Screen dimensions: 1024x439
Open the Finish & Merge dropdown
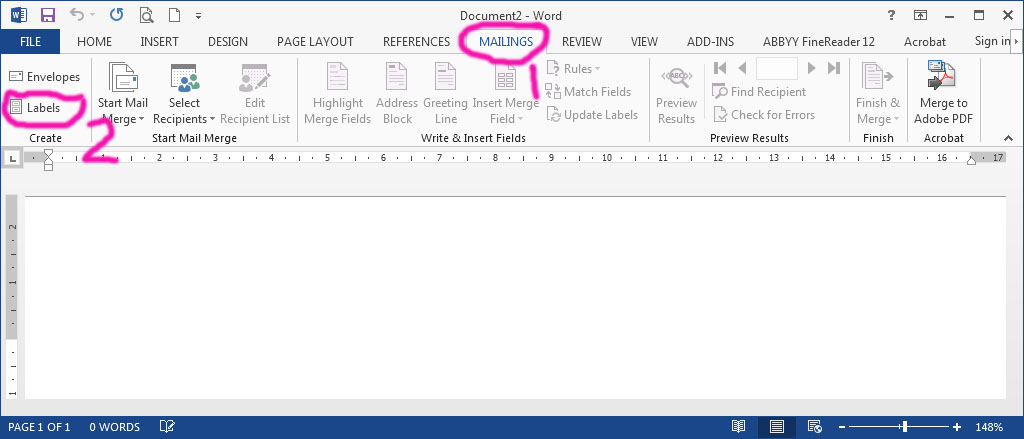pos(878,94)
